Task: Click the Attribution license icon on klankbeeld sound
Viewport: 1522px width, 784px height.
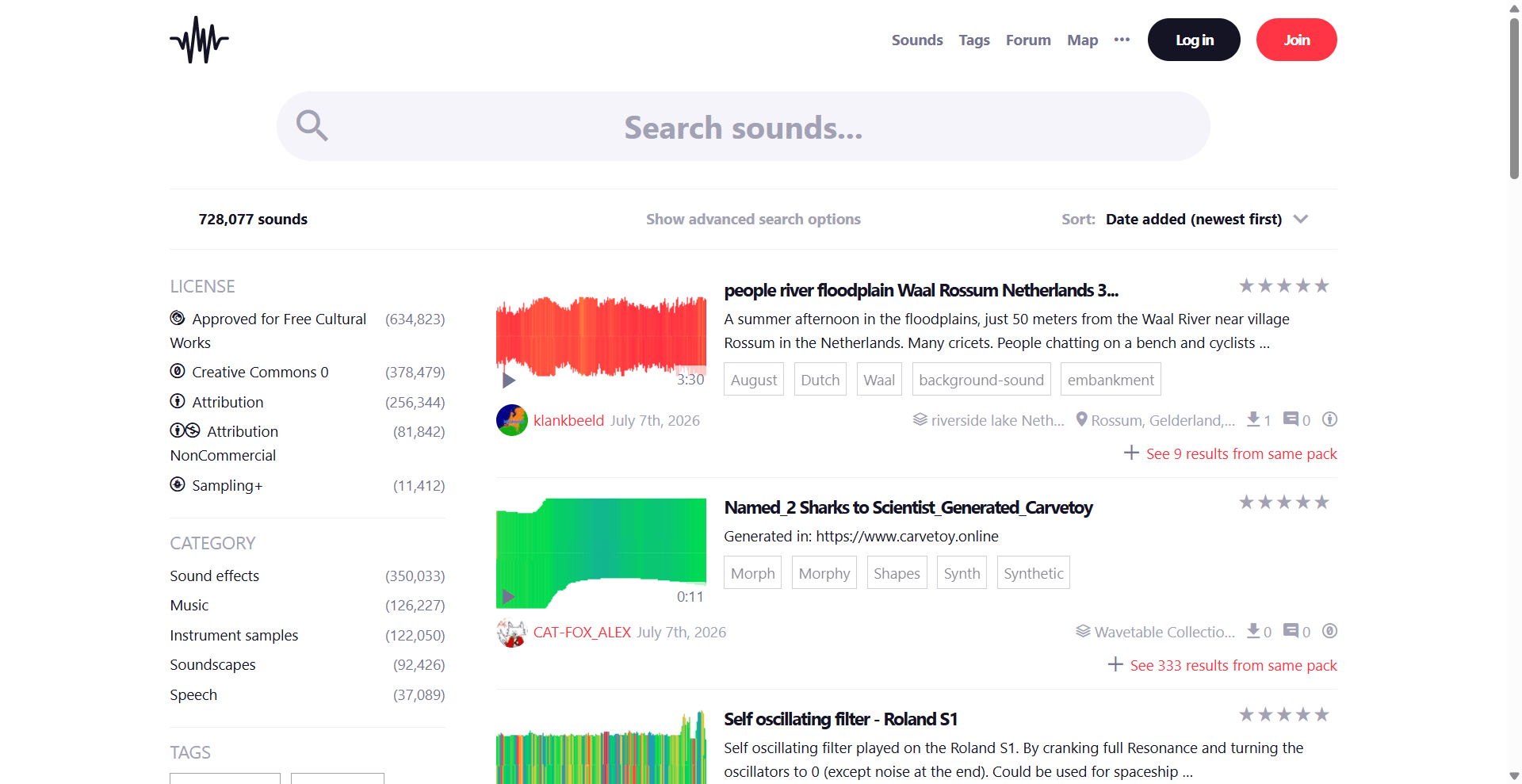Action: tap(1329, 419)
